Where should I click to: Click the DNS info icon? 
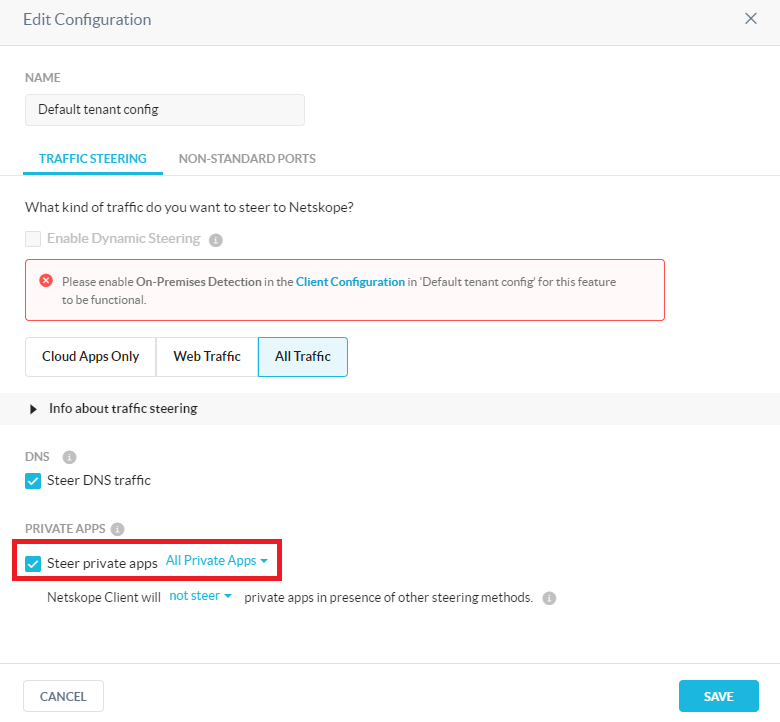point(69,457)
